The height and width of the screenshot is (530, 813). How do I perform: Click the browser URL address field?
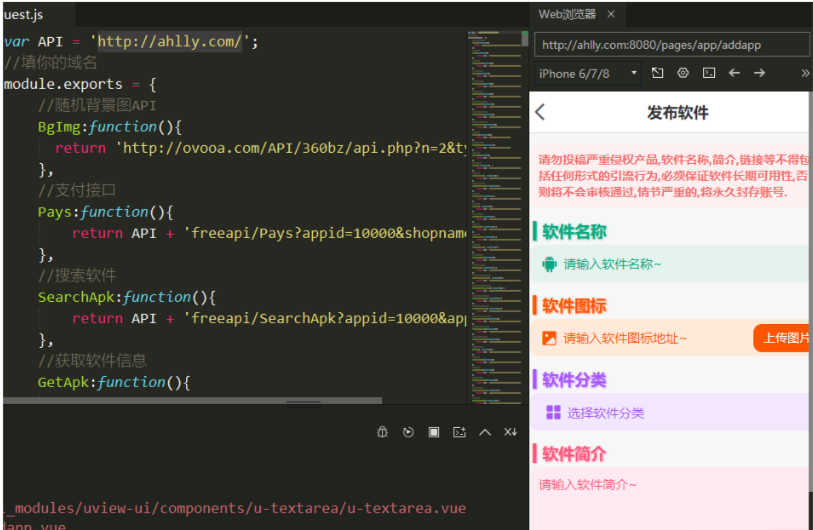click(x=671, y=45)
